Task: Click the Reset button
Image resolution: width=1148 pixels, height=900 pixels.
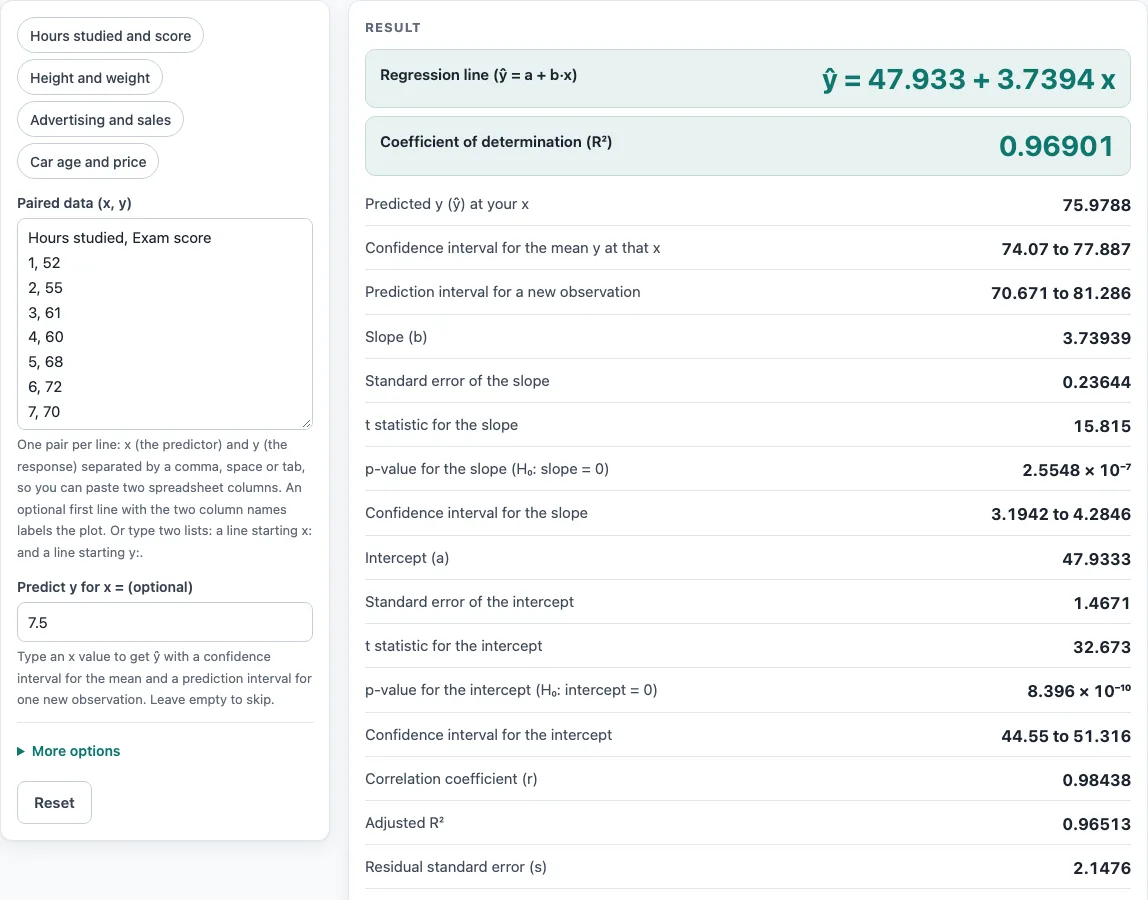Action: [x=54, y=803]
